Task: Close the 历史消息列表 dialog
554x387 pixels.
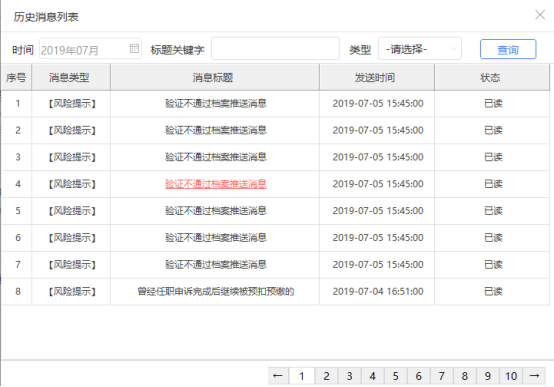Action: 540,15
